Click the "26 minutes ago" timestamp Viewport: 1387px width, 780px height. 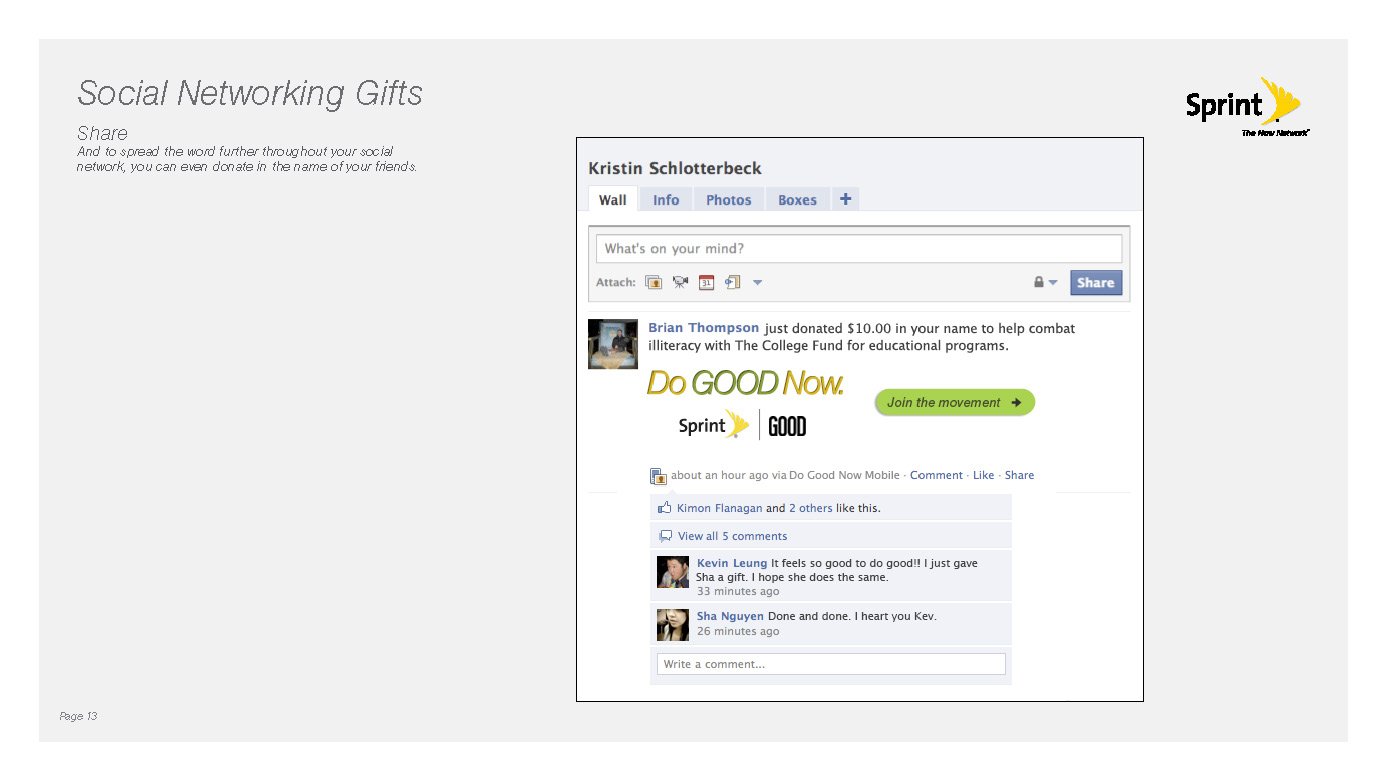[738, 631]
